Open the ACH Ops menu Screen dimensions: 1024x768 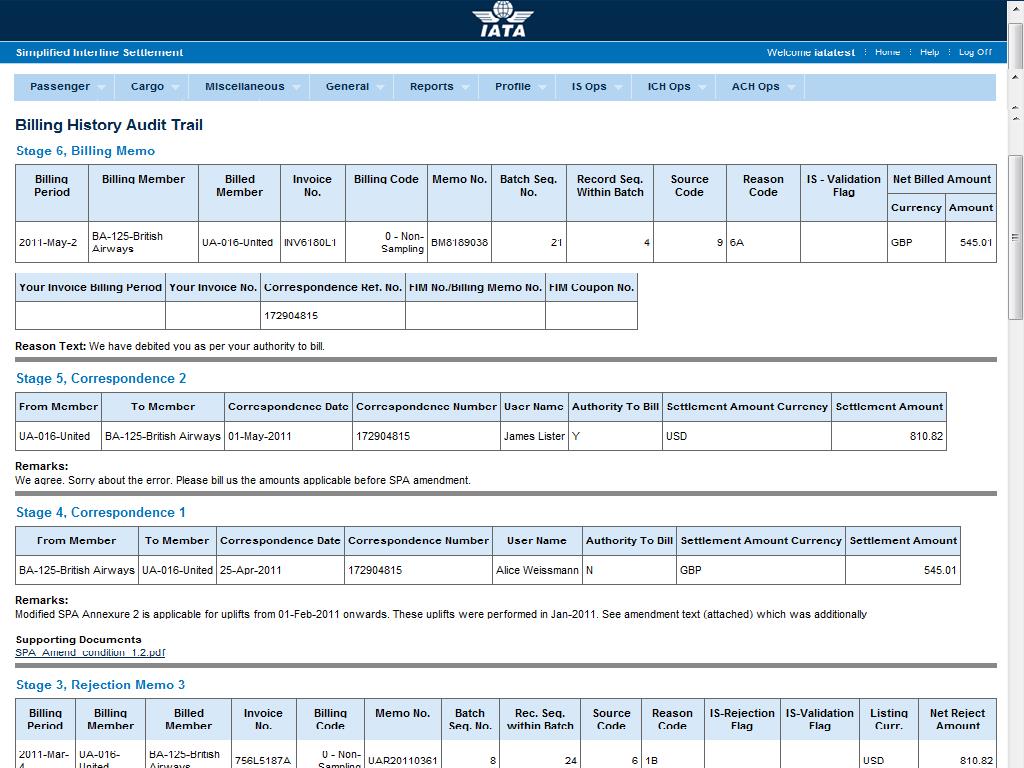tap(756, 86)
